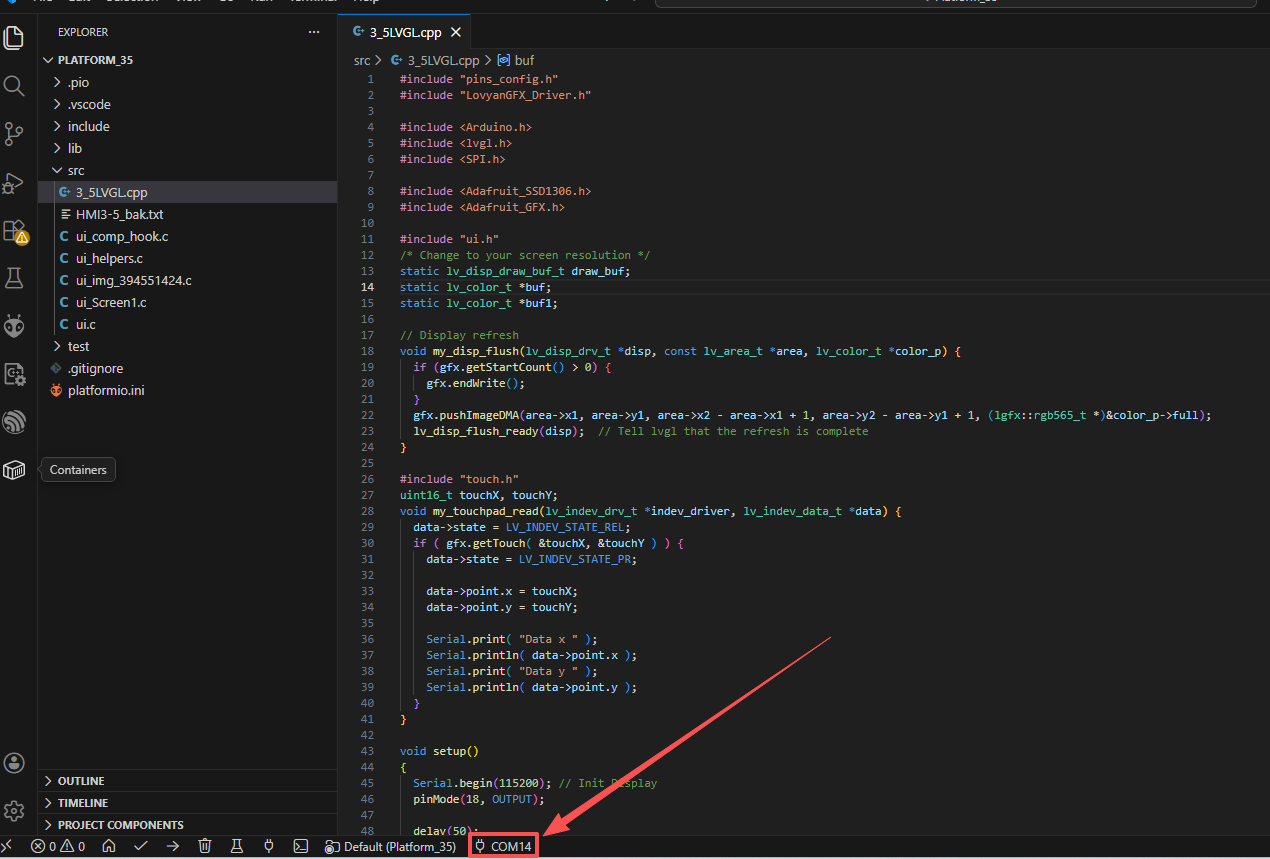Open Source Control view in activity bar
This screenshot has height=859, width=1270.
click(14, 134)
